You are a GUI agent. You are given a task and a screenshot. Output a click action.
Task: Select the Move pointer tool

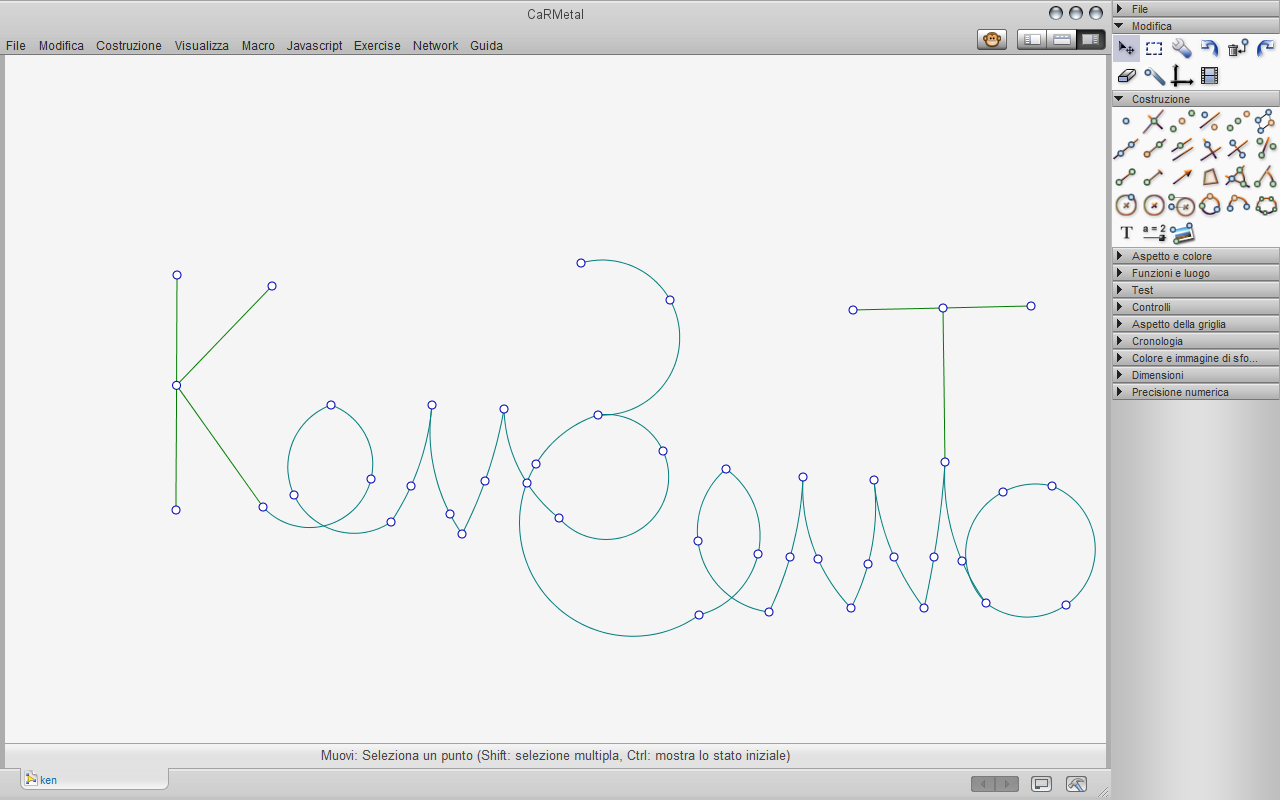[x=1126, y=47]
